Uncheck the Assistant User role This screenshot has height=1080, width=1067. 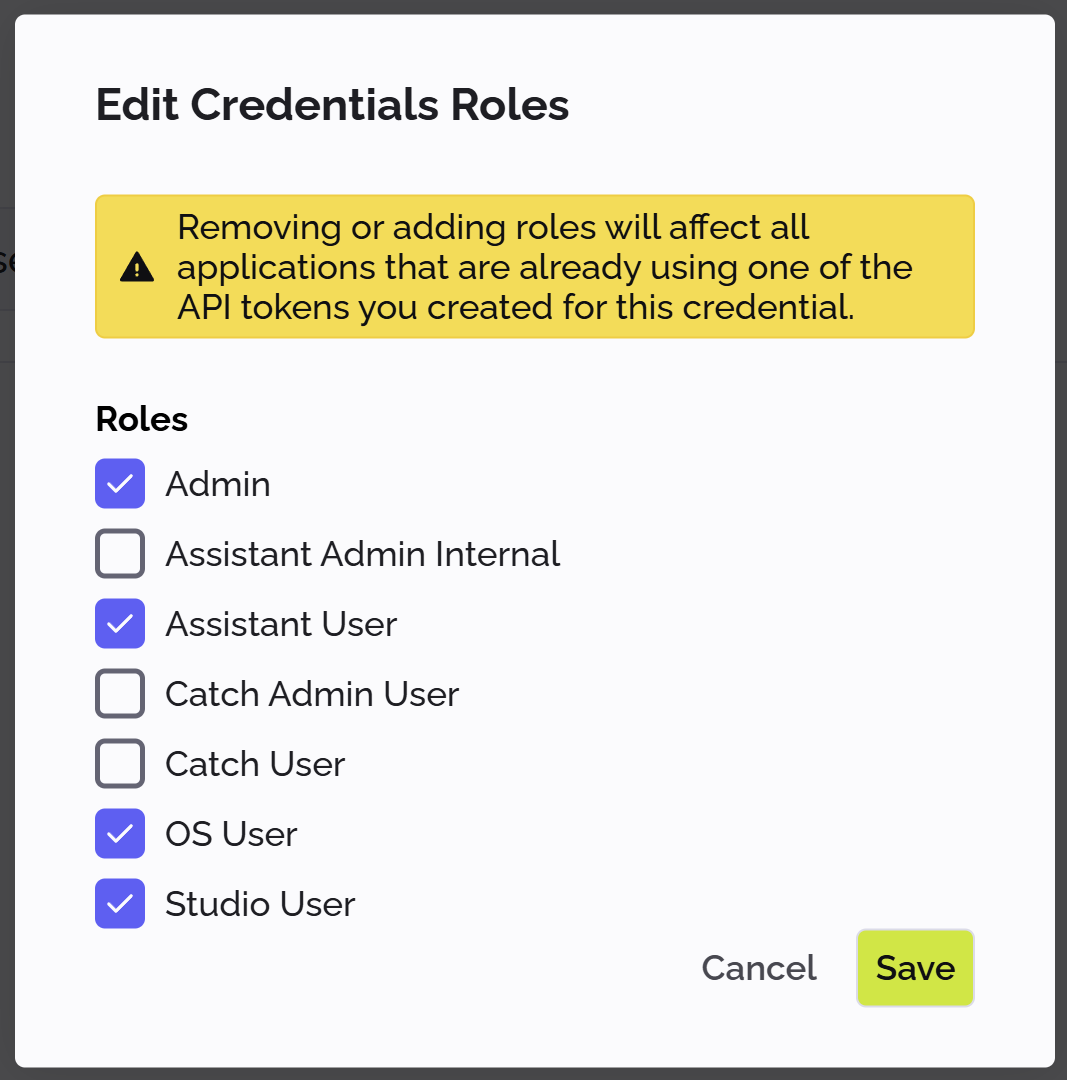(120, 623)
